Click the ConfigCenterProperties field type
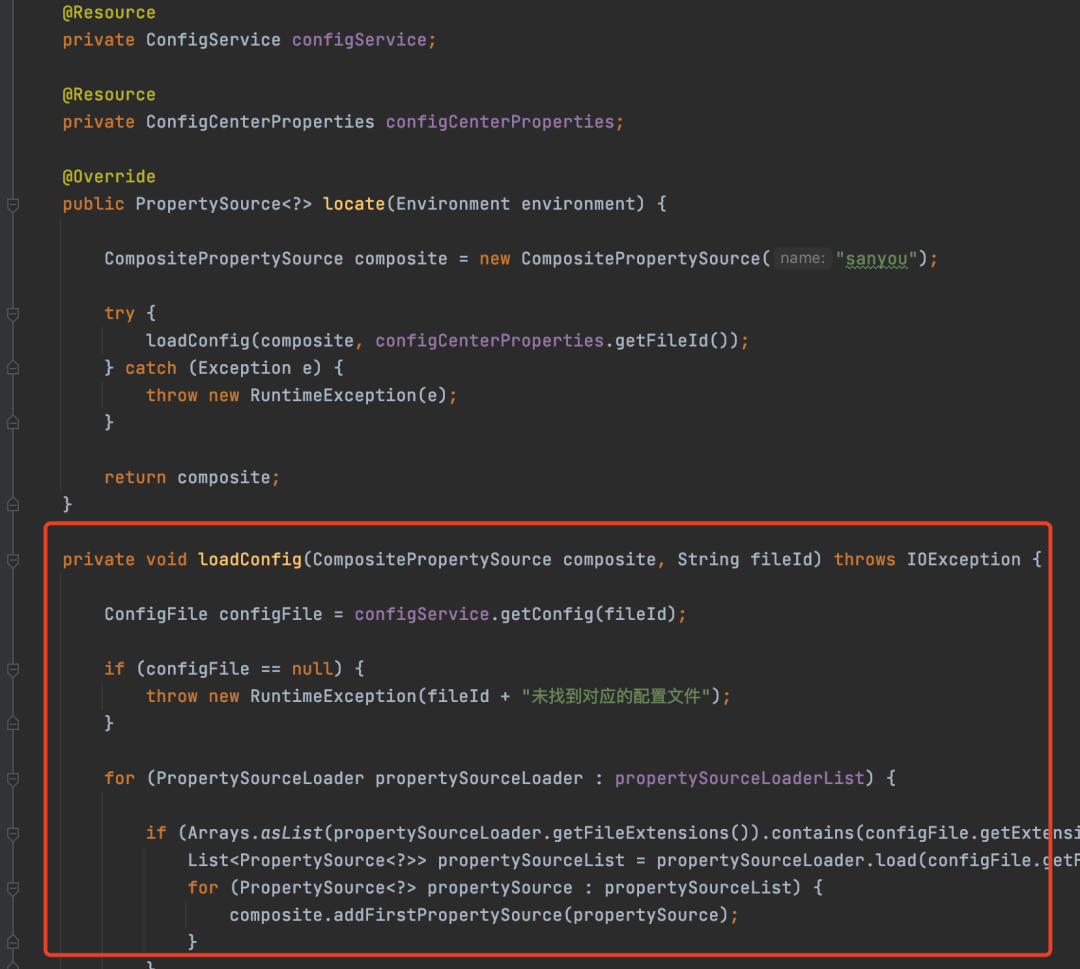Screen dimensions: 1080x969 (x=260, y=122)
